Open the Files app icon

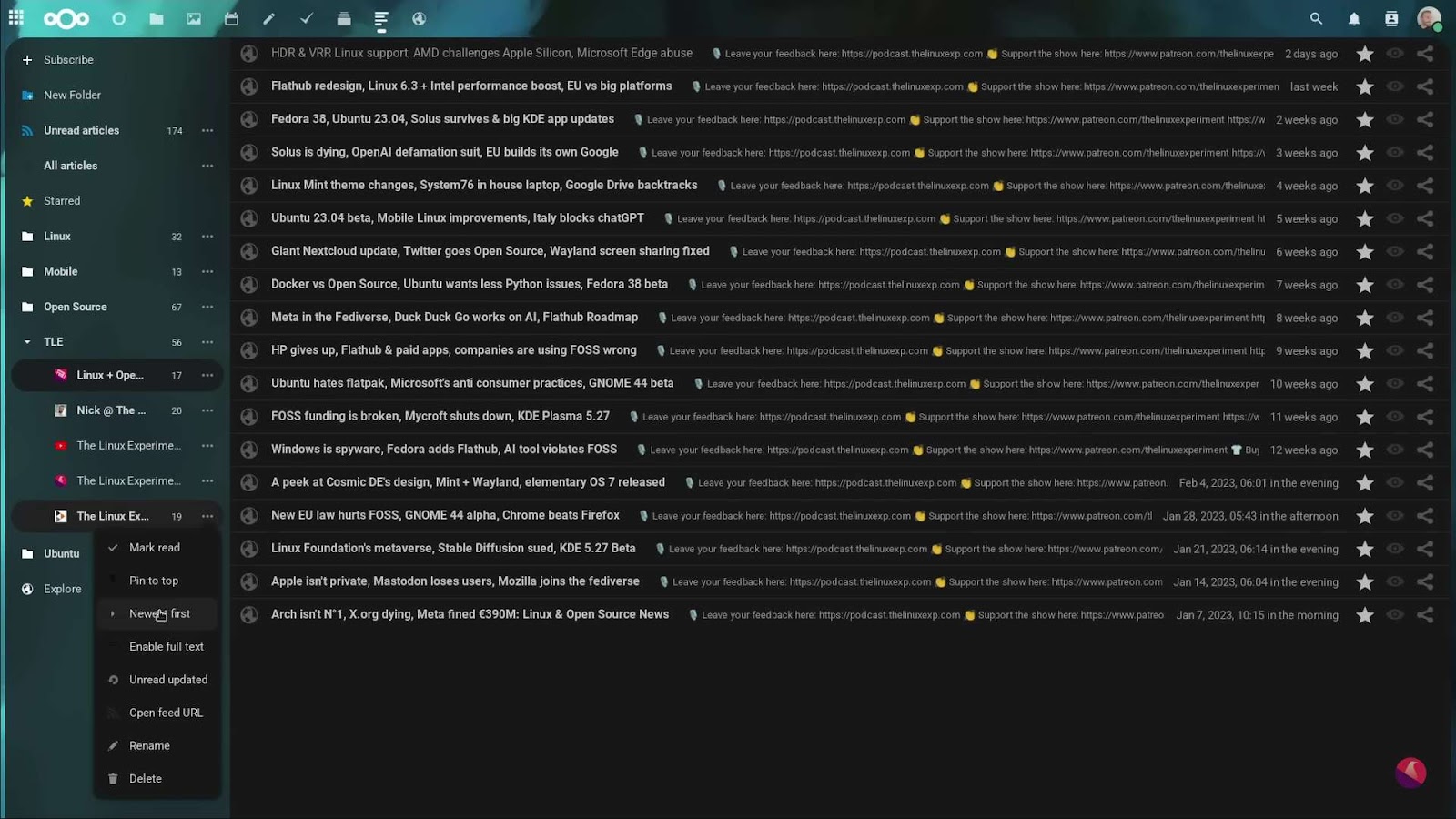coord(157,18)
